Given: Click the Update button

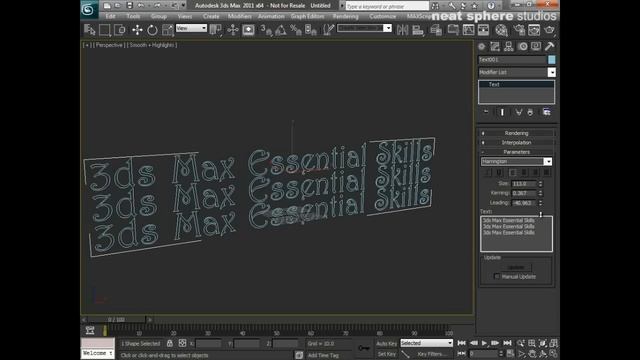Looking at the screenshot, I should tap(516, 267).
